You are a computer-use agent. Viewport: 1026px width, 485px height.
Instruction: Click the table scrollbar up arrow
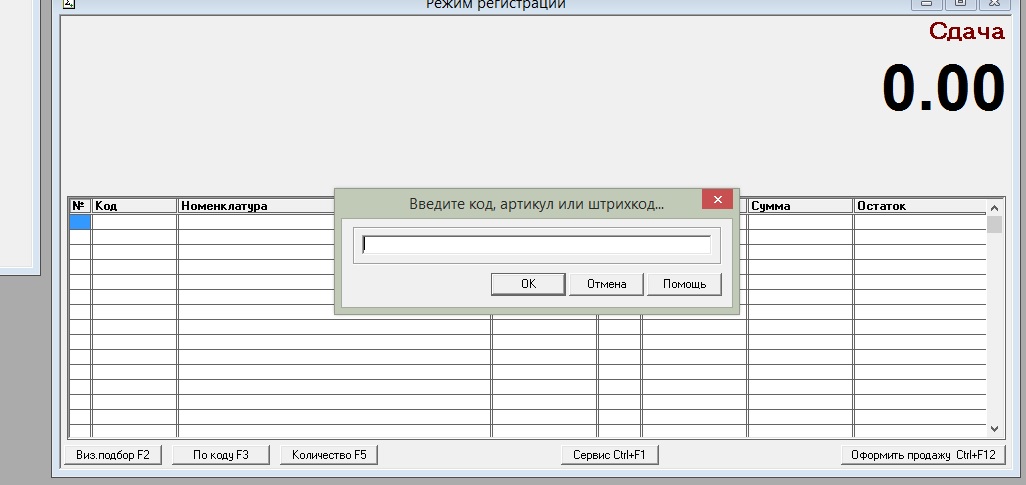pos(994,207)
